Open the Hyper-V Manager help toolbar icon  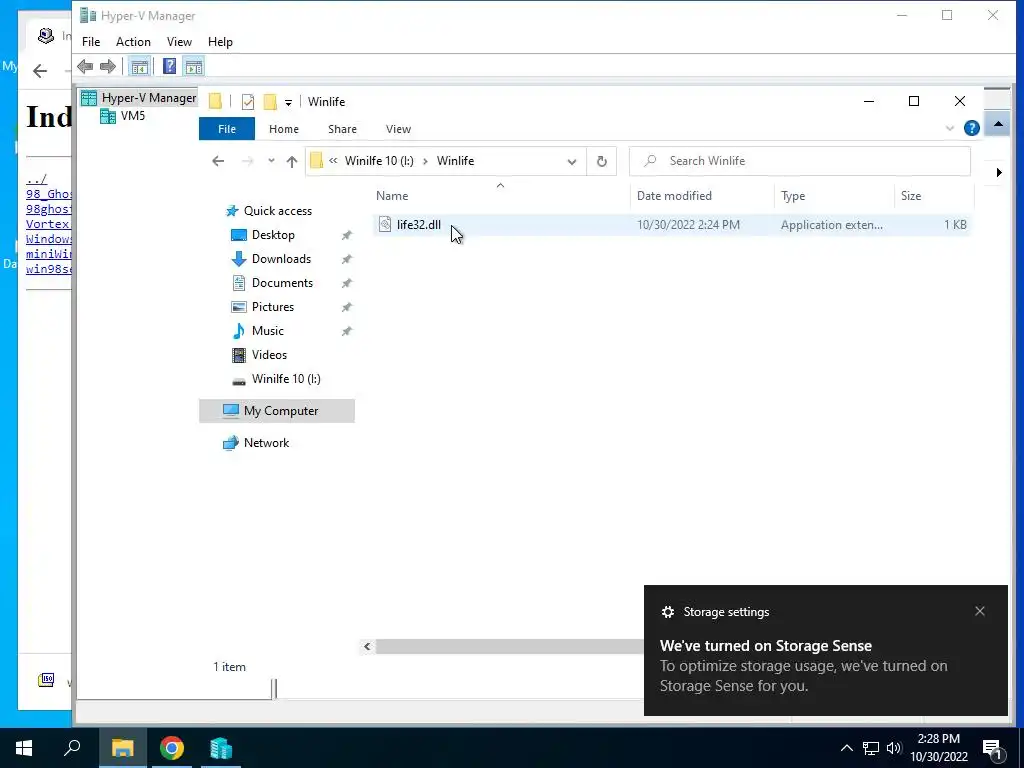pos(169,66)
